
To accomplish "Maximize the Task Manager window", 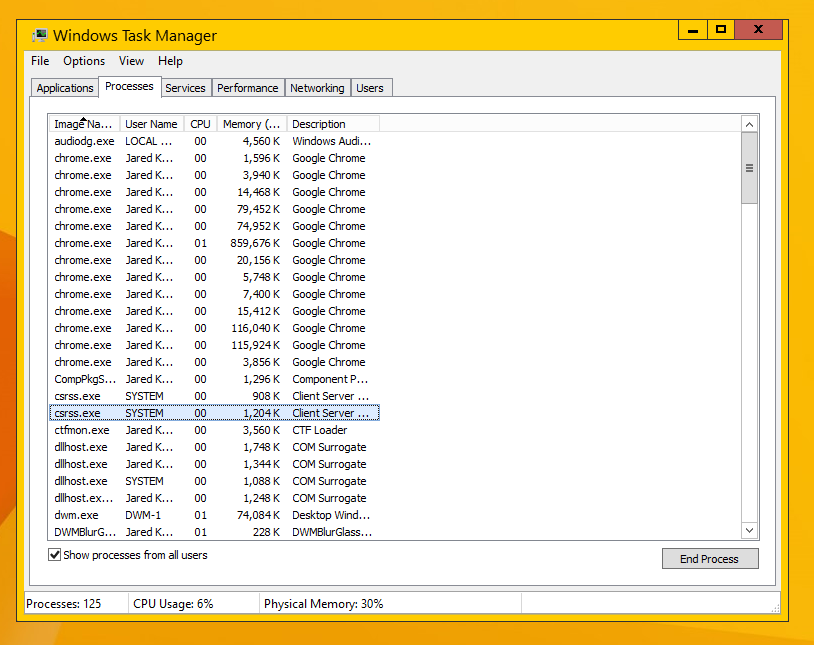I will (x=721, y=30).
